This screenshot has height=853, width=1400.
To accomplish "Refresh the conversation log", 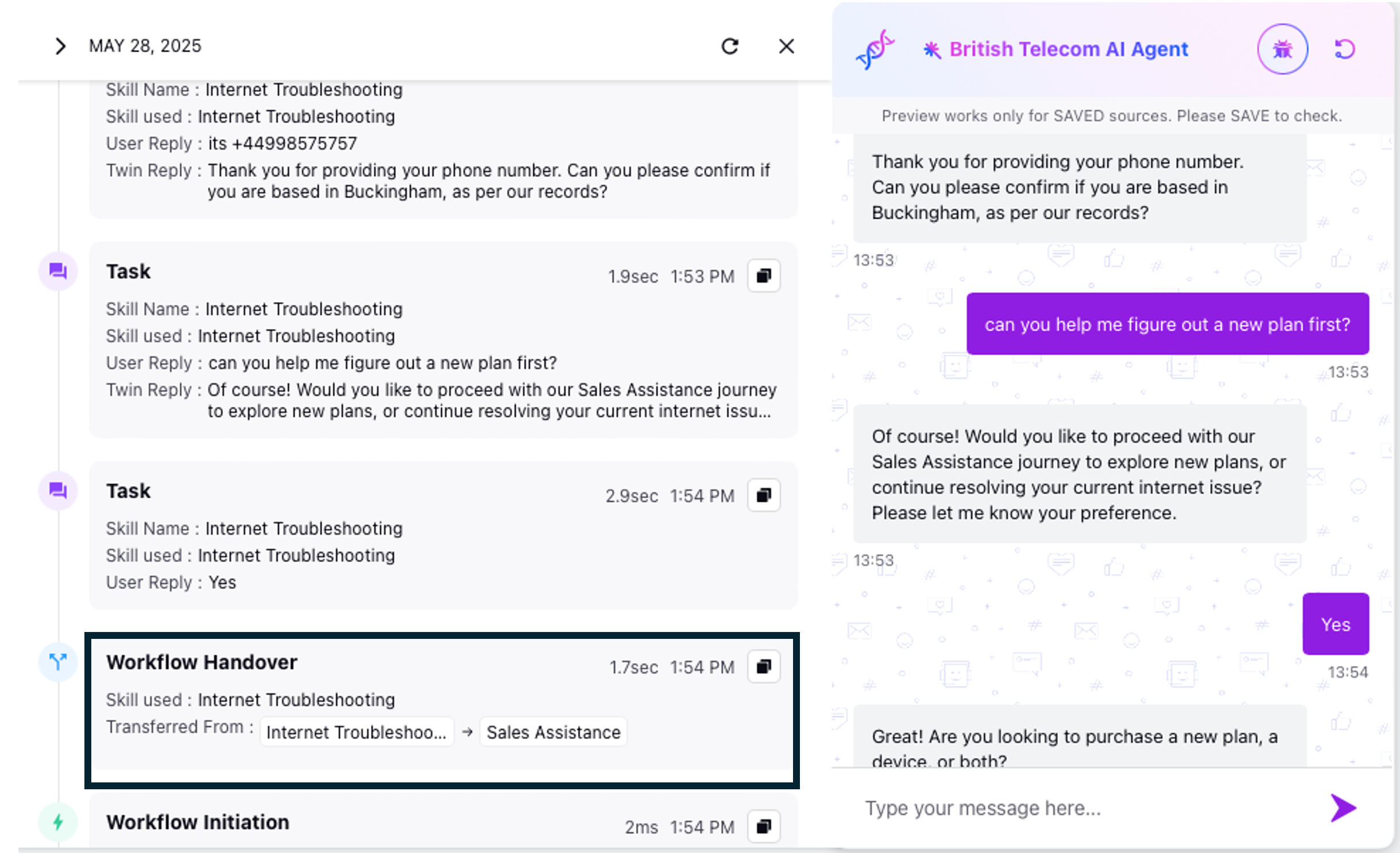I will coord(730,46).
